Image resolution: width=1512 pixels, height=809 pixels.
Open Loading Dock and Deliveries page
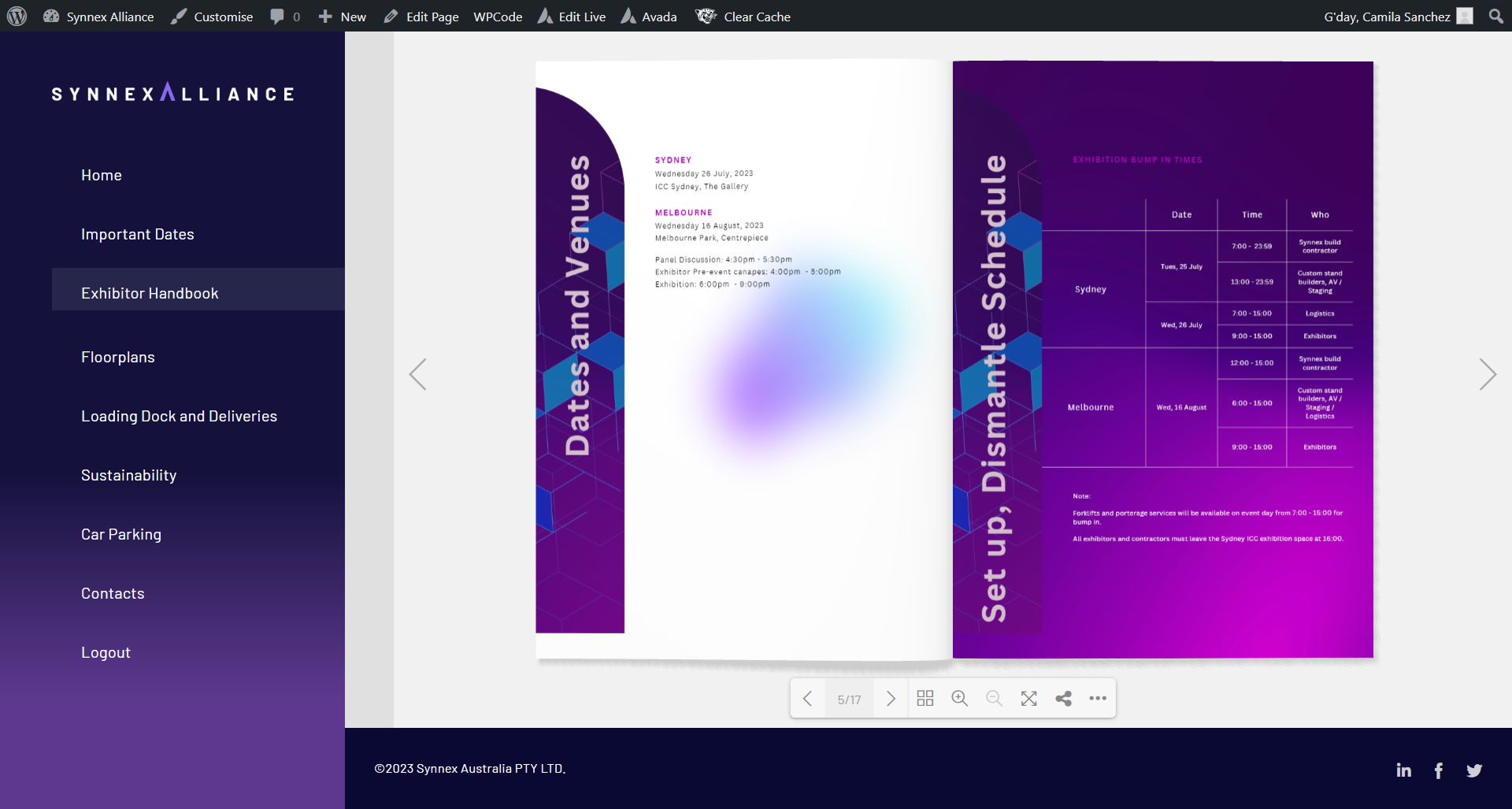coord(180,416)
